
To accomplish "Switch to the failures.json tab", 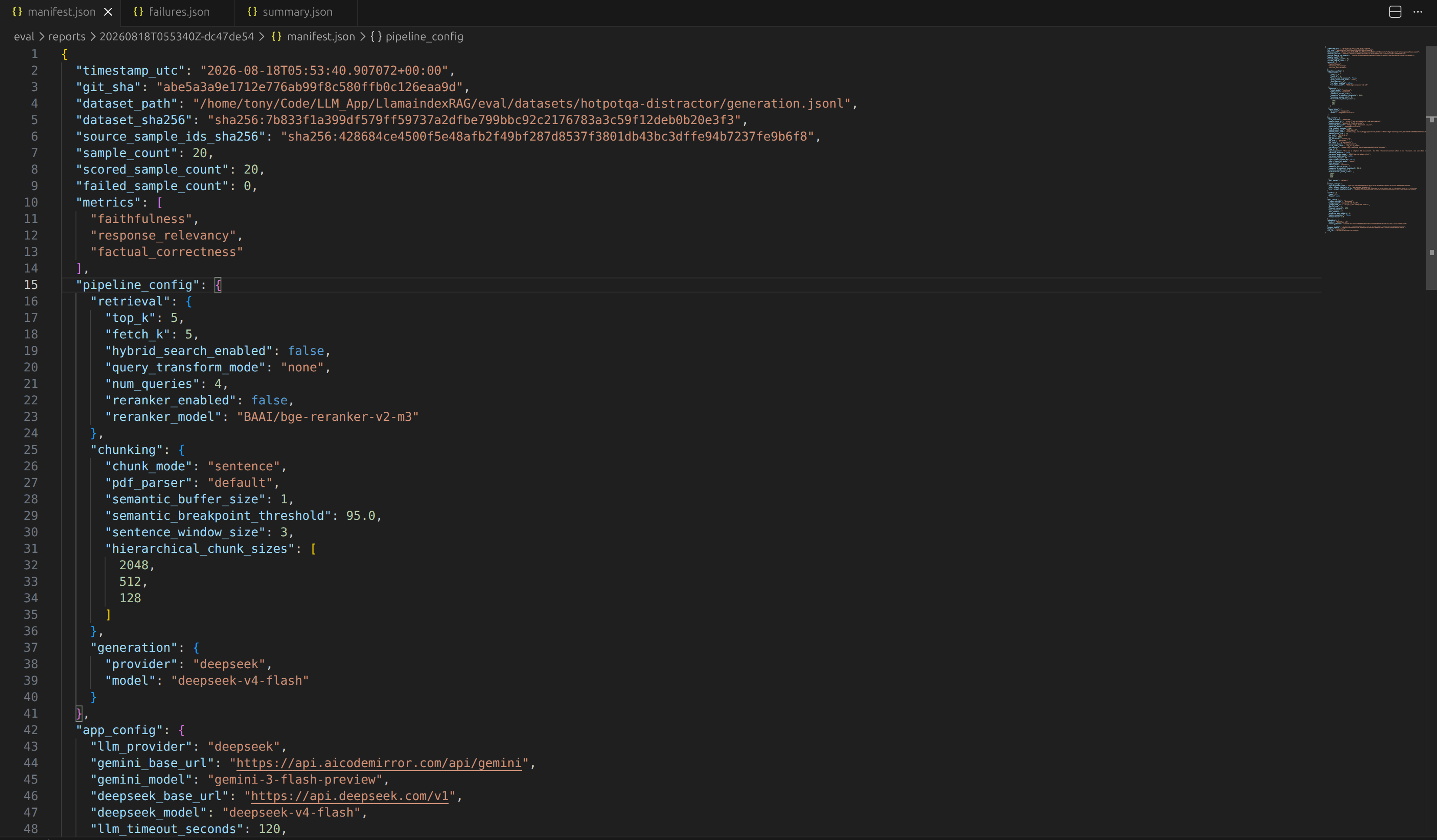I will [x=179, y=12].
